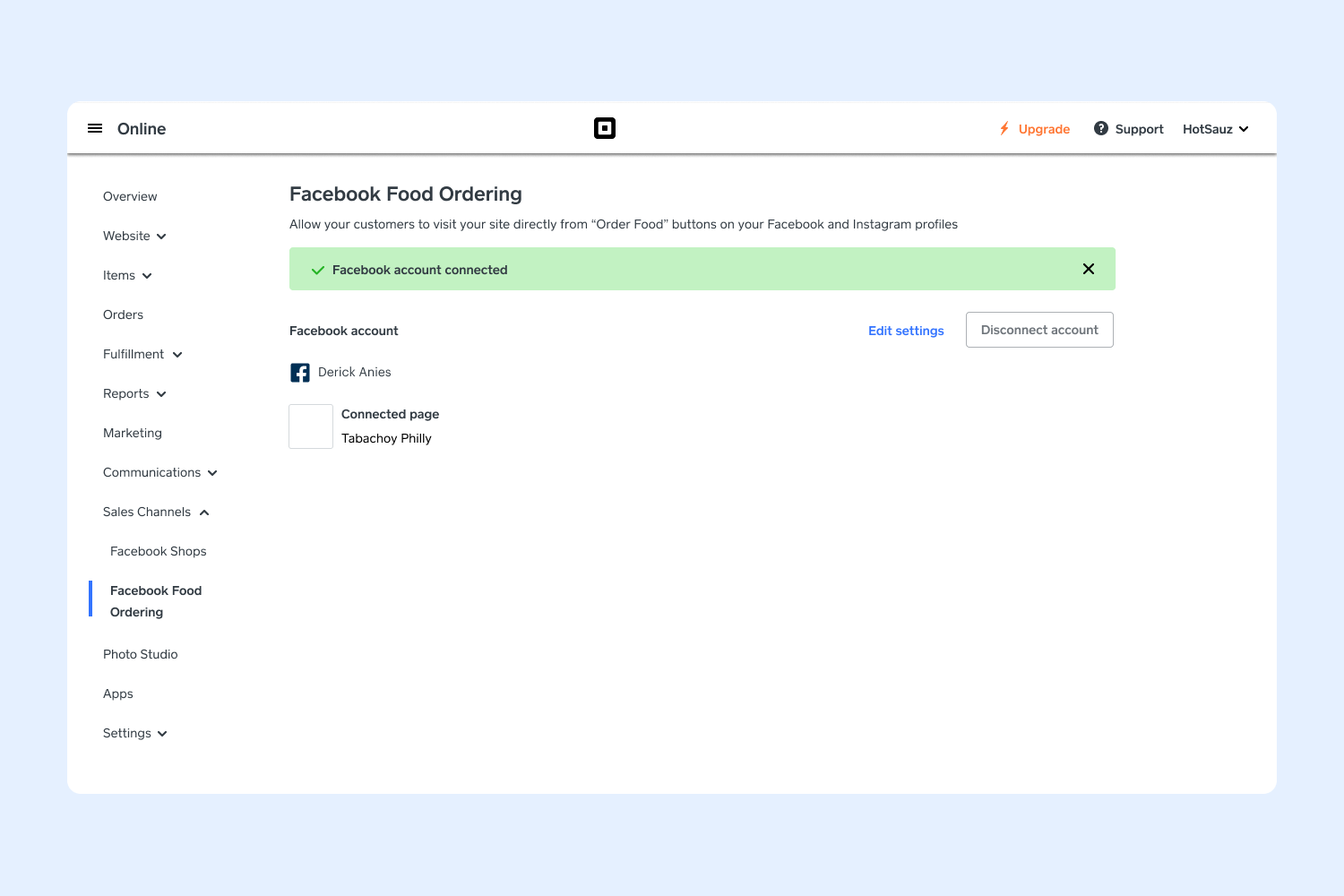Open the HotSauz account dropdown

pyautogui.click(x=1215, y=129)
